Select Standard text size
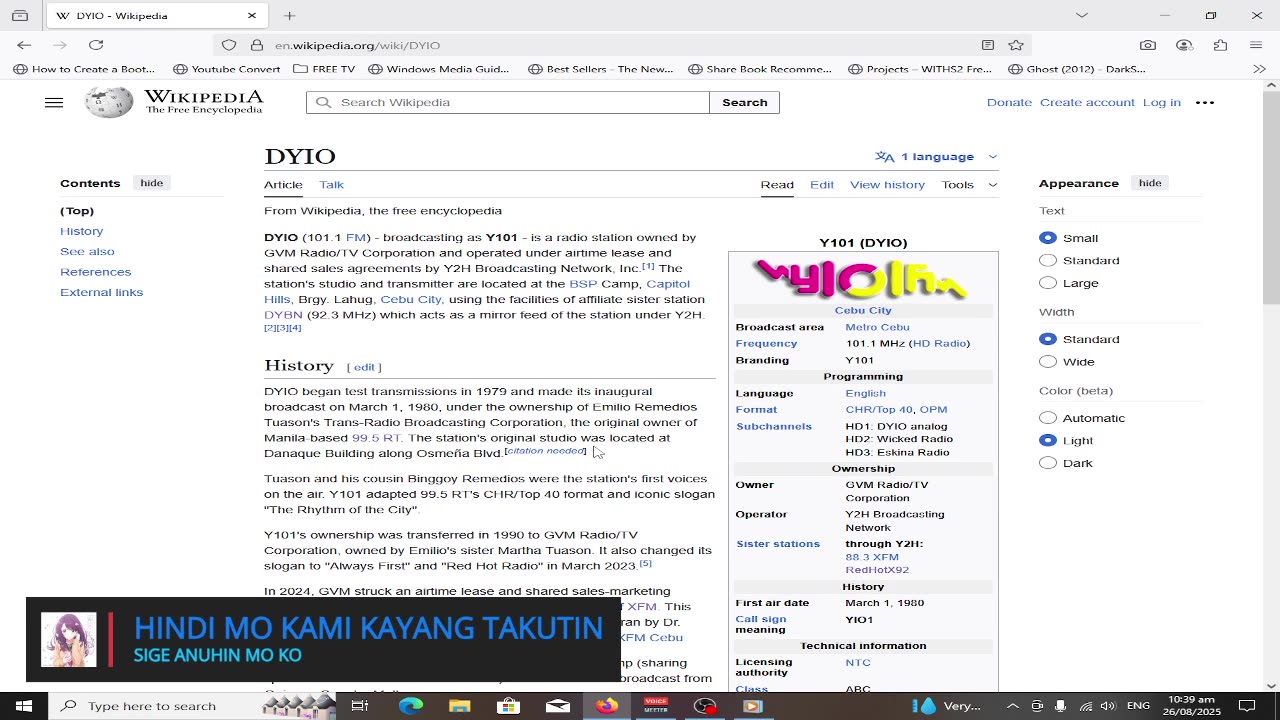Screen dimensions: 1280x720 coord(1048,260)
